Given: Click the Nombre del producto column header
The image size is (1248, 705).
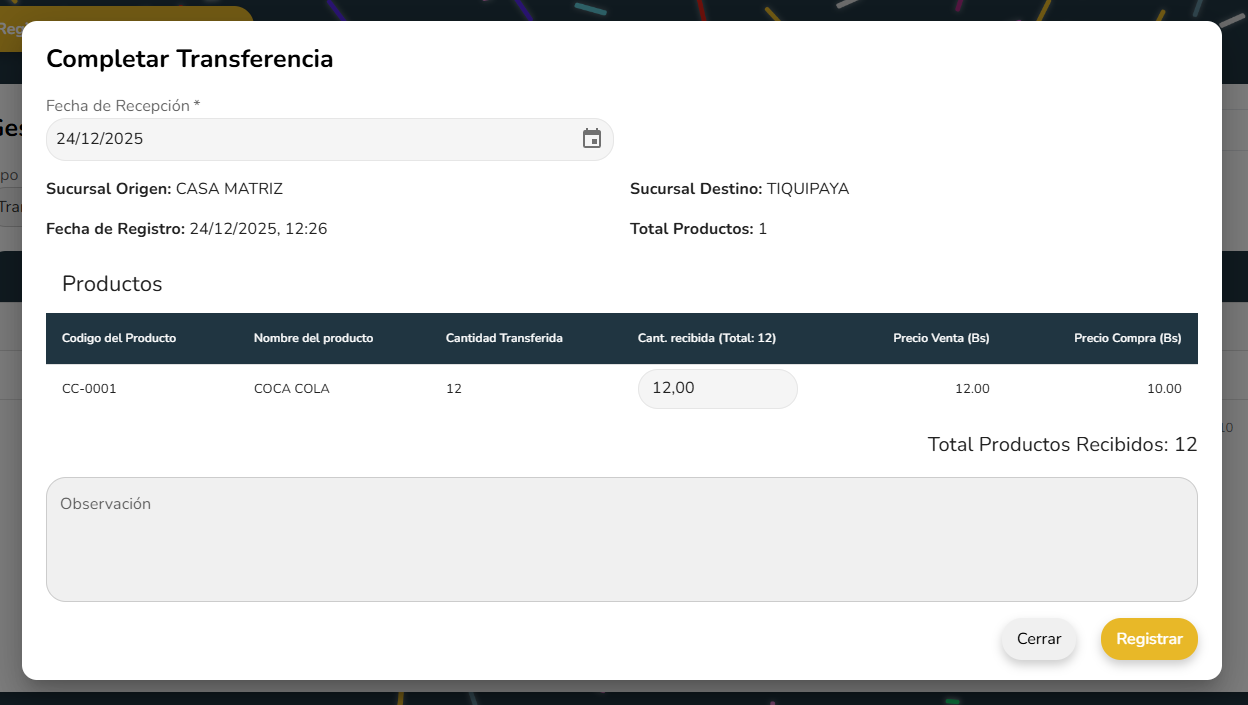Looking at the screenshot, I should click(313, 338).
